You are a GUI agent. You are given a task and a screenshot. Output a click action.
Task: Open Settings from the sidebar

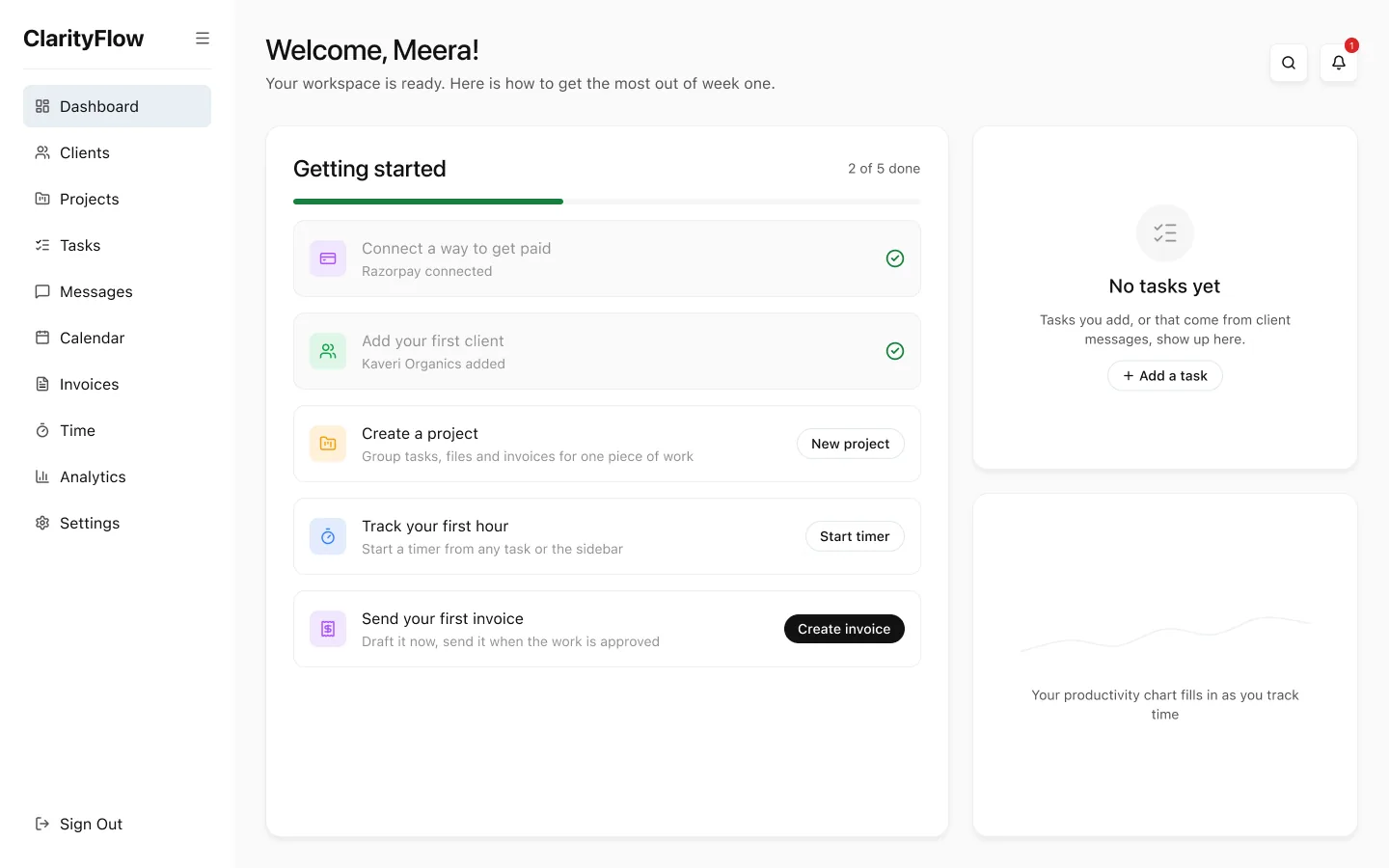pos(117,523)
